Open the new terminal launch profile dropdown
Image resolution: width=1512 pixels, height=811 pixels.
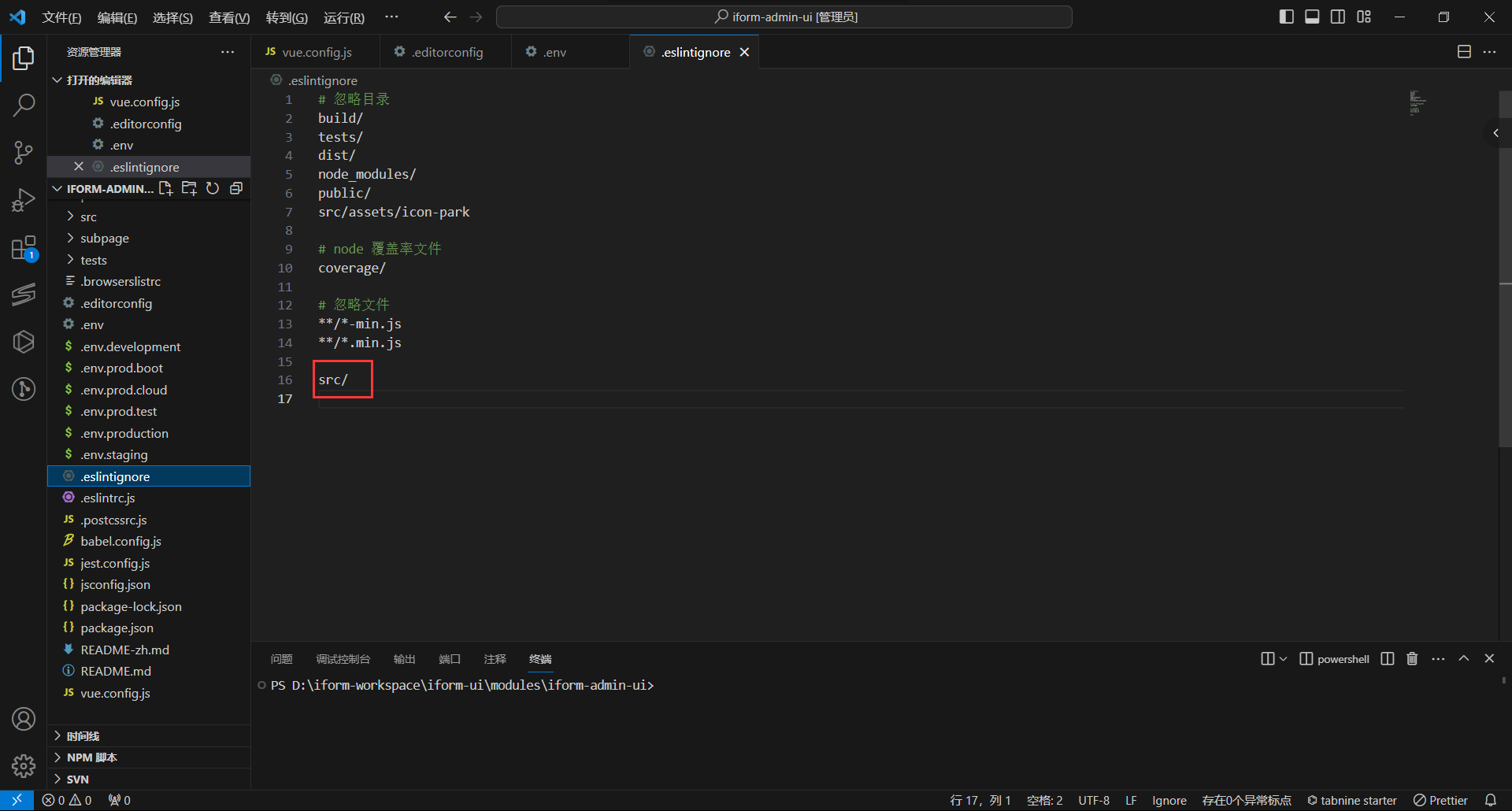(1283, 659)
